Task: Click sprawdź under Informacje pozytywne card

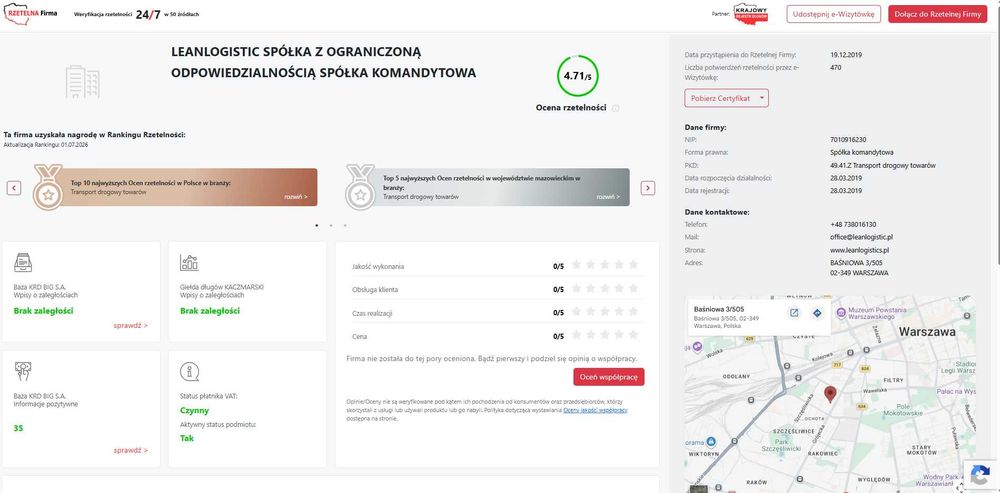Action: tap(131, 450)
